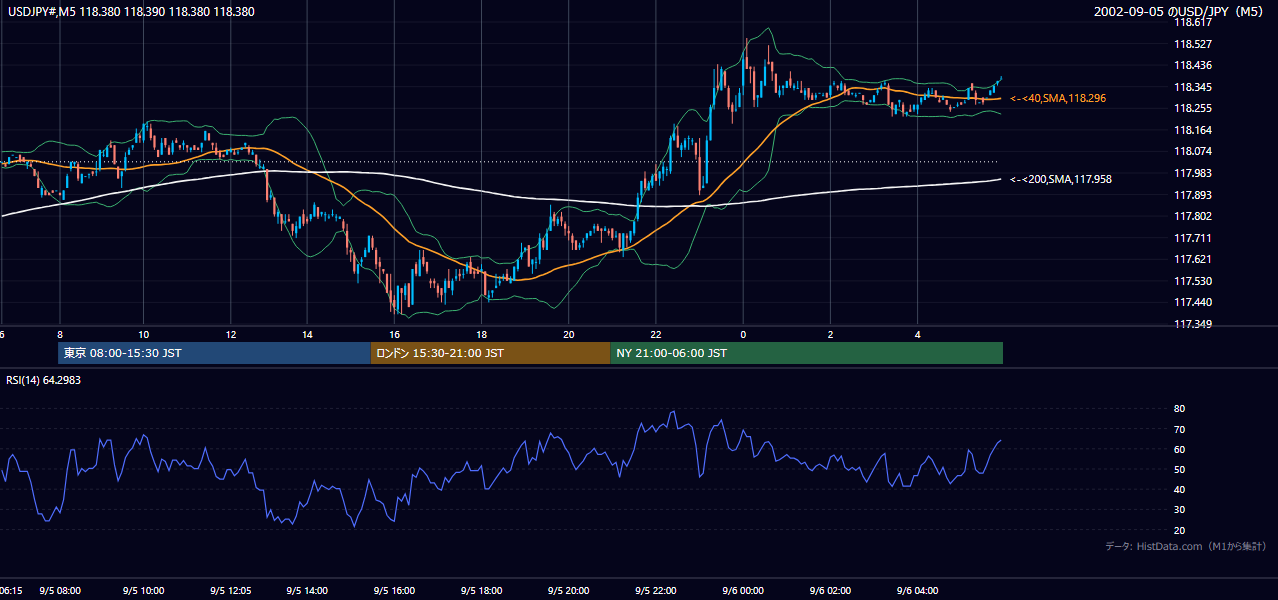Click the HistData.com data source credit
Viewport: 1278px width, 600px height.
[1185, 546]
